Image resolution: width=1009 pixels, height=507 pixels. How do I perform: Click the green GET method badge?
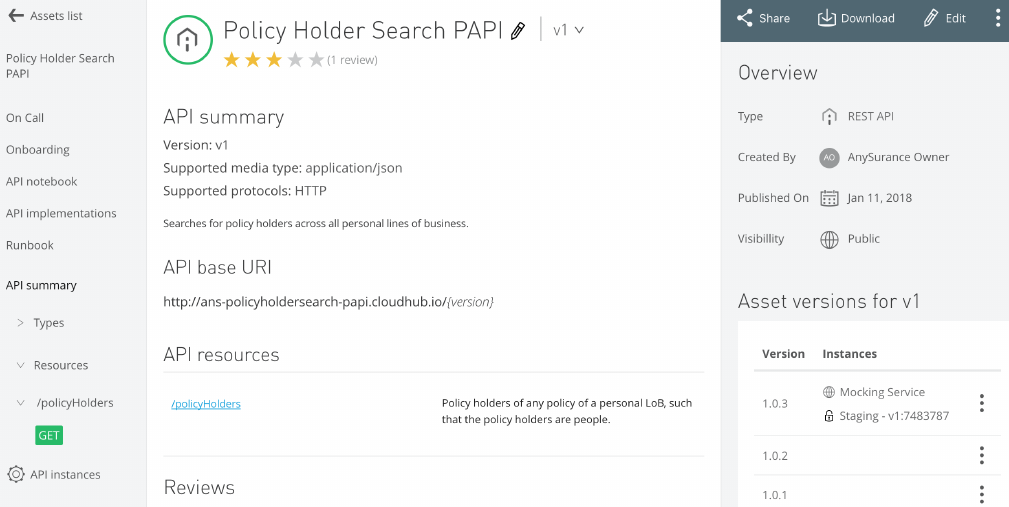point(49,435)
